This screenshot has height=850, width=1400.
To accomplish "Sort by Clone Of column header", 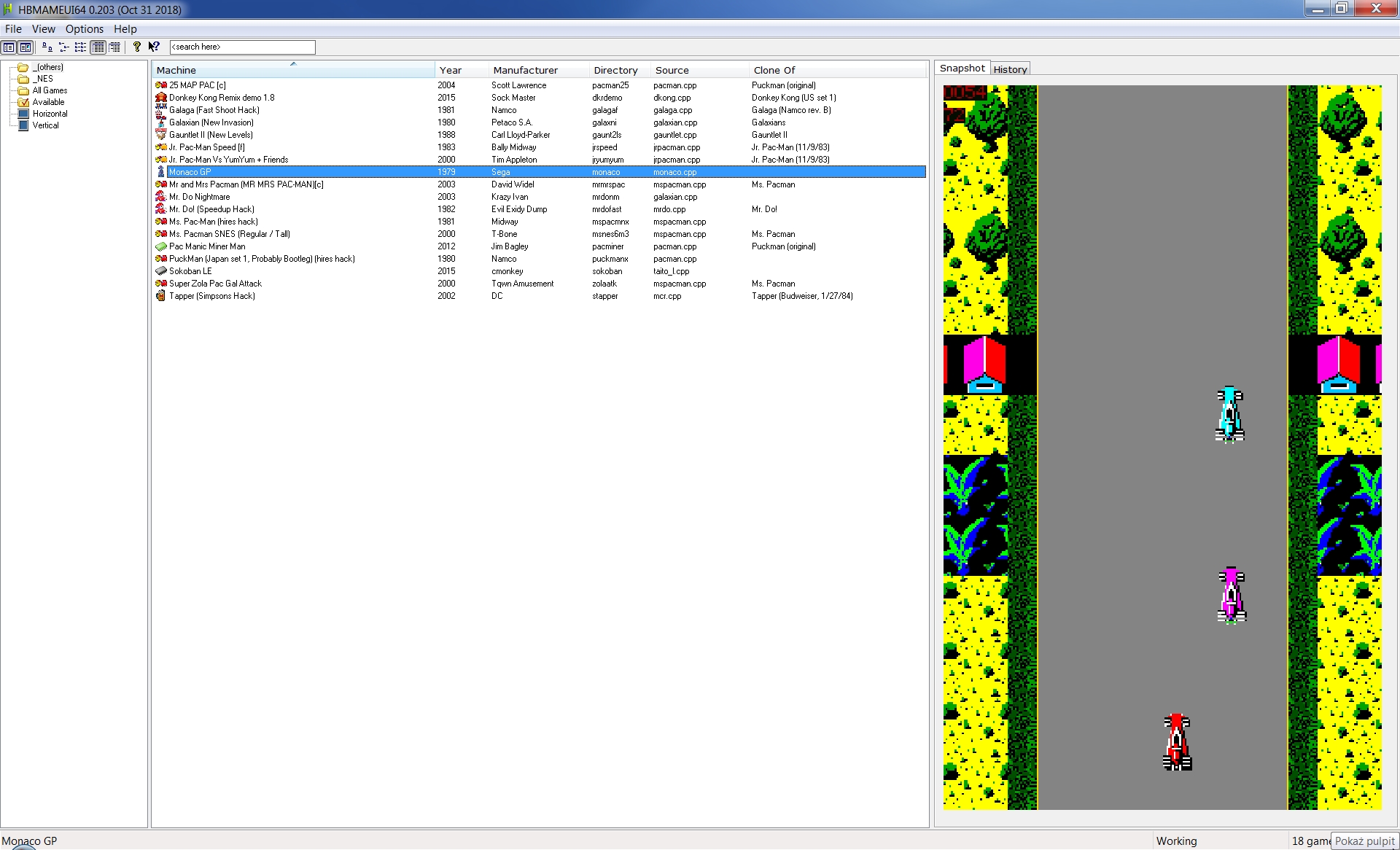I will click(838, 70).
